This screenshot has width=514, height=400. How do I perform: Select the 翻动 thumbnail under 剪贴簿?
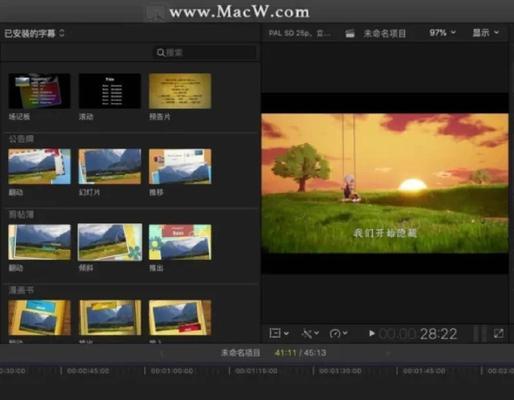pyautogui.click(x=39, y=242)
